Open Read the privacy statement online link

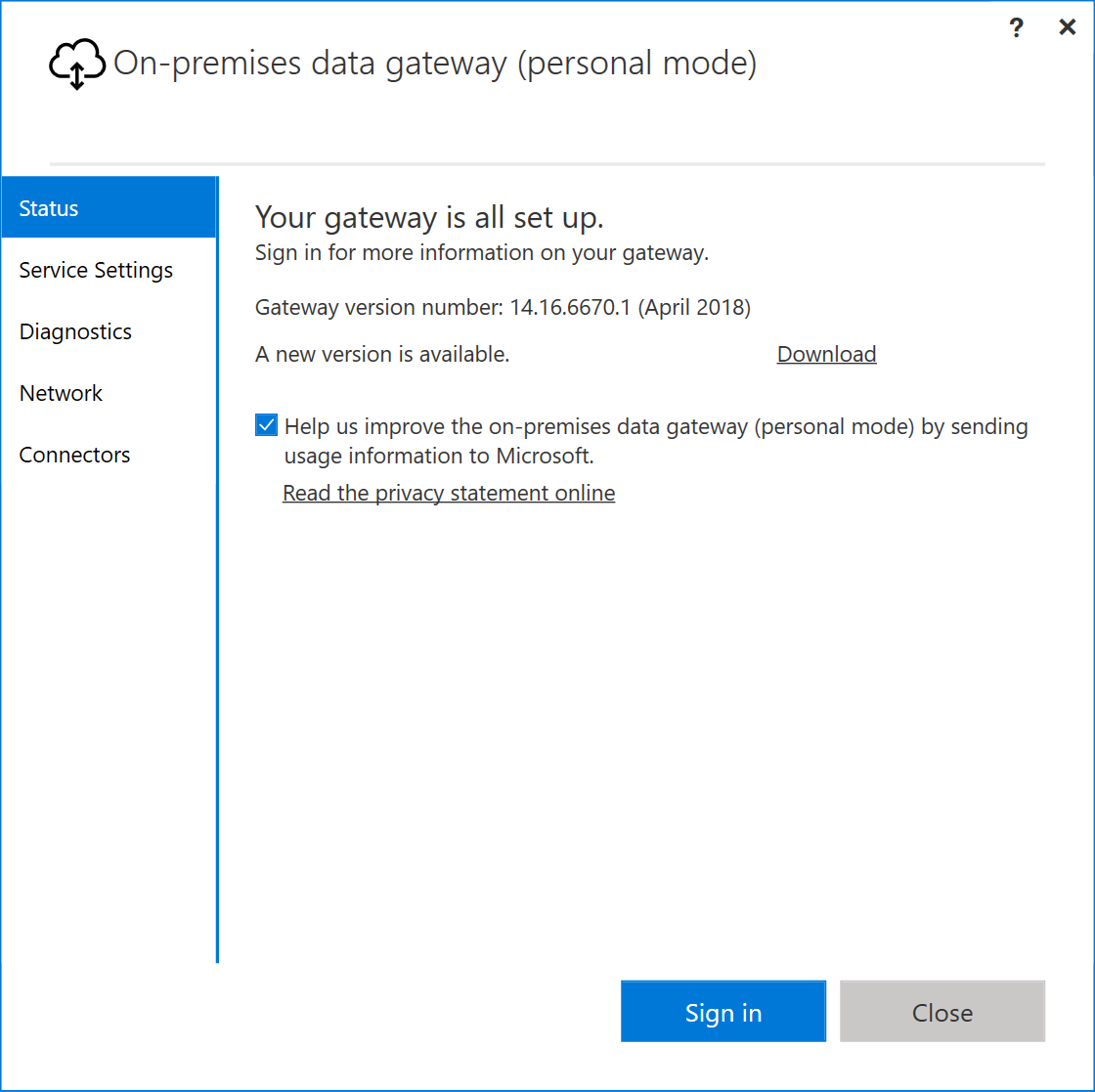tap(449, 493)
